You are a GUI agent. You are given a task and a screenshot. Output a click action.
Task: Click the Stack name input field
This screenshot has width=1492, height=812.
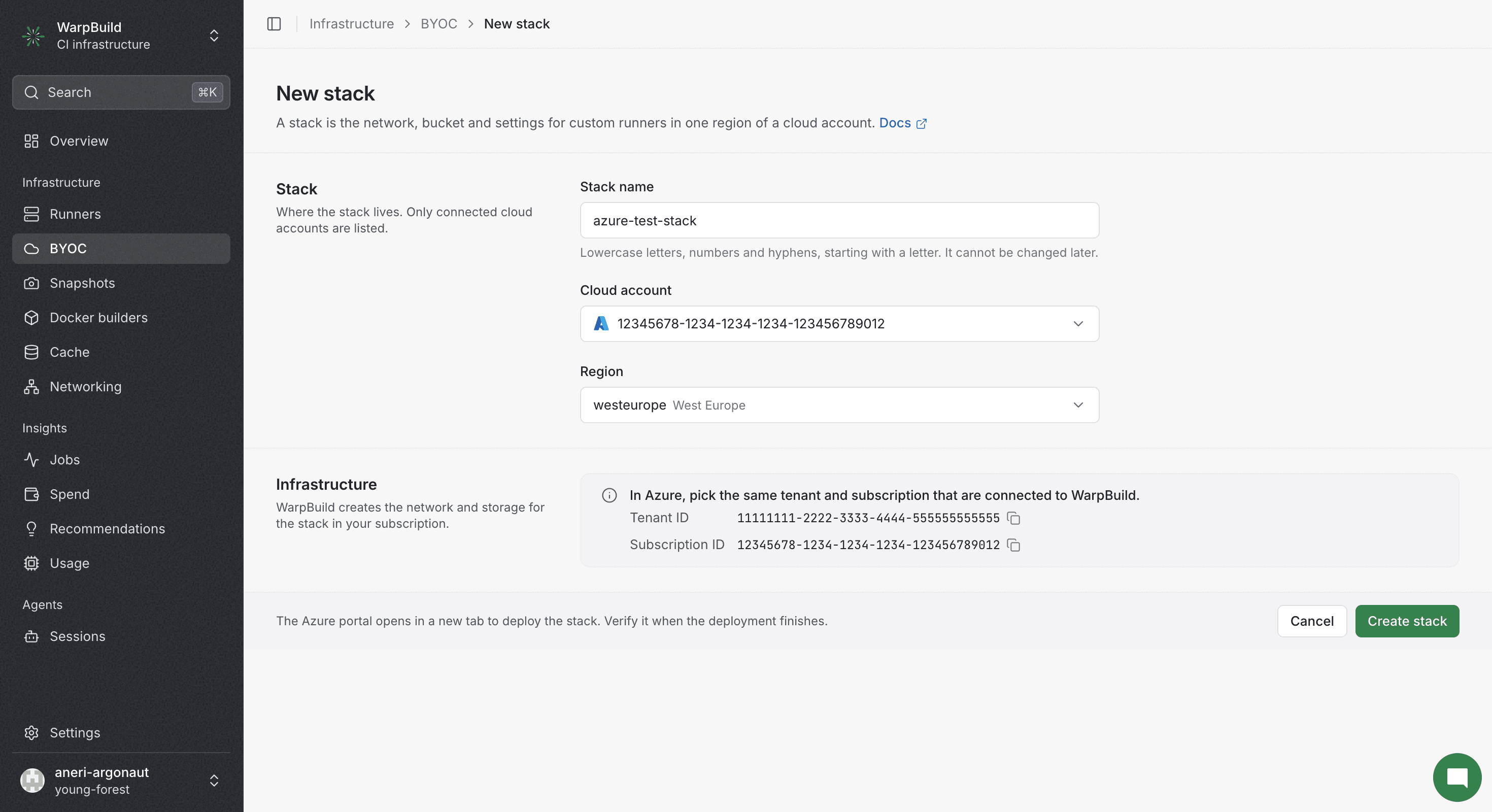(x=839, y=220)
